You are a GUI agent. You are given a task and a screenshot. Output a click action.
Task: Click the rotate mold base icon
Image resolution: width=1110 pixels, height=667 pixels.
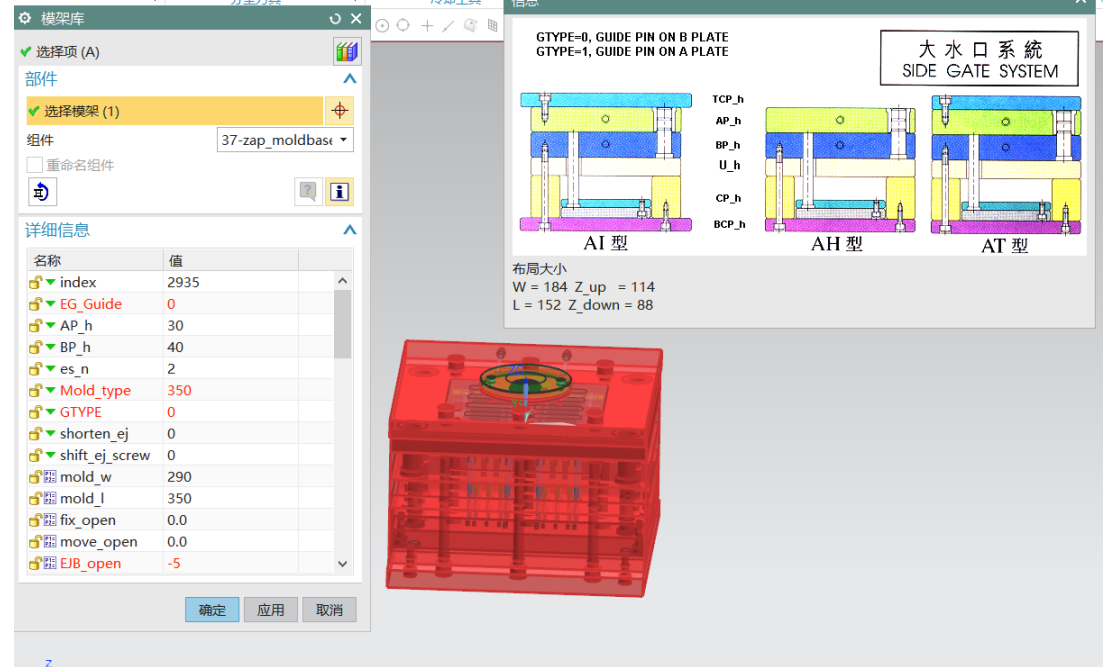tap(41, 192)
